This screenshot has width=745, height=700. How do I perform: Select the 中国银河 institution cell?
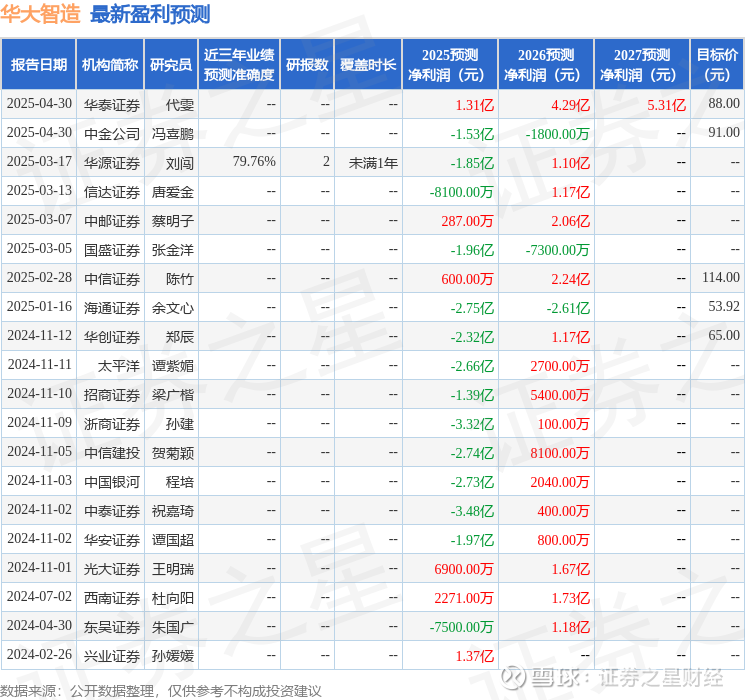click(112, 482)
